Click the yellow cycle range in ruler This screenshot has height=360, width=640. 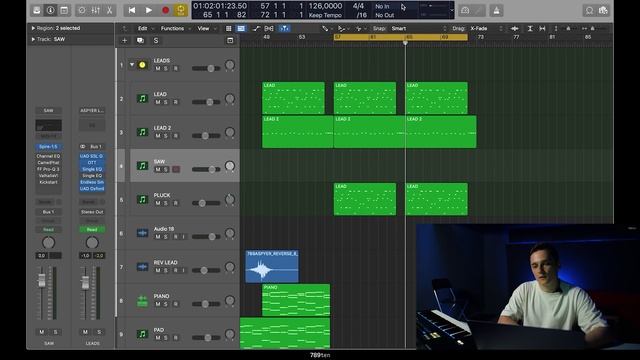[x=401, y=37]
